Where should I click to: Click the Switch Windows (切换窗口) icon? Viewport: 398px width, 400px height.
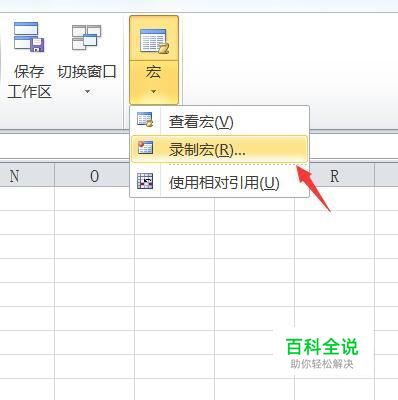point(86,37)
